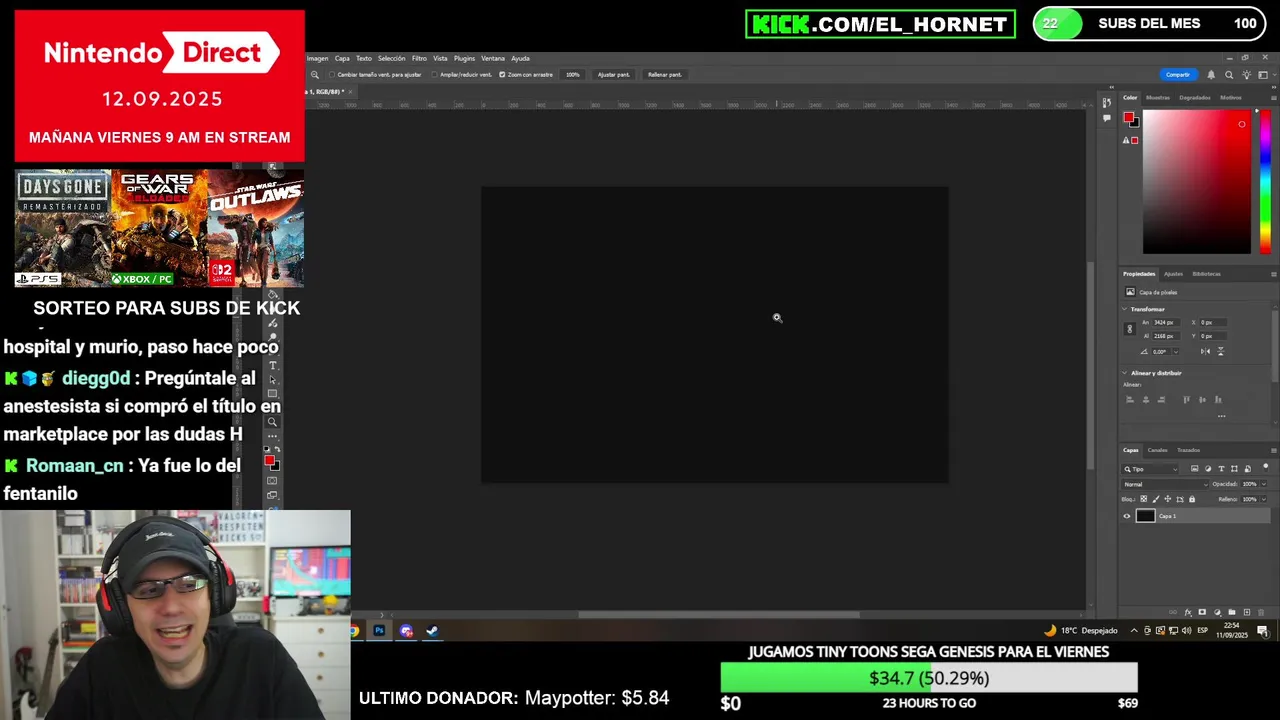Image resolution: width=1280 pixels, height=720 pixels.
Task: Select the Zoom tool in the left toolbar
Action: 272,422
